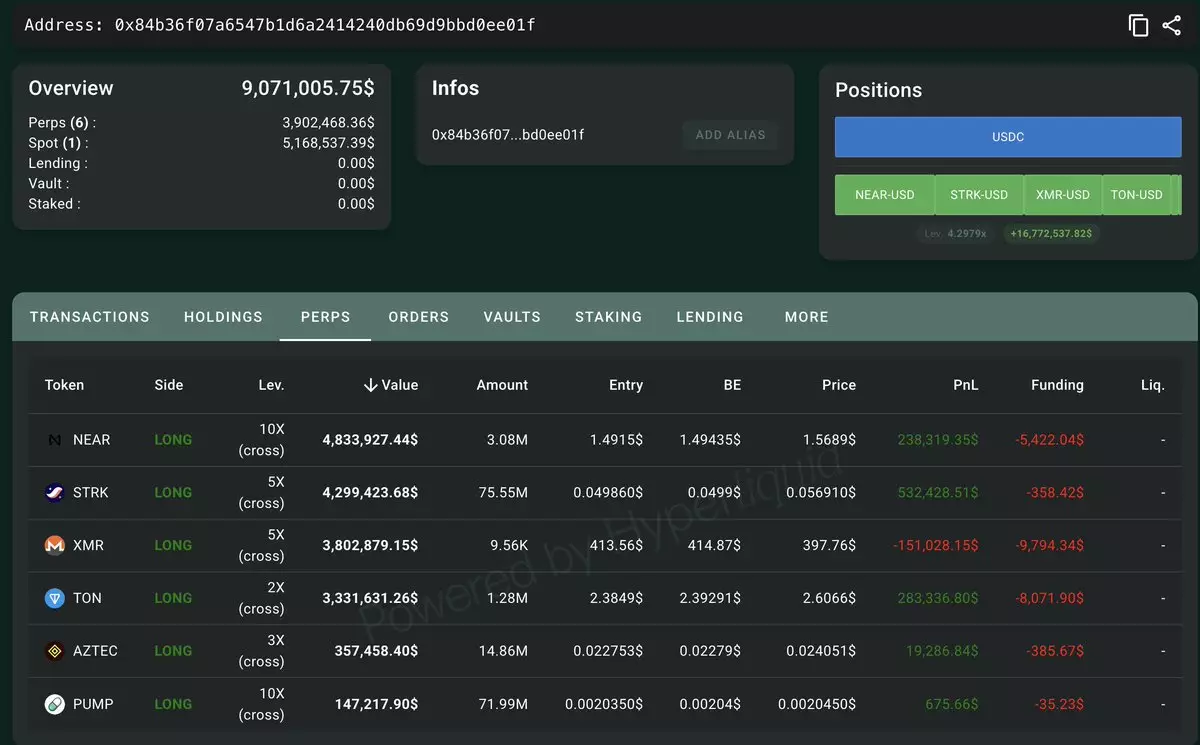The height and width of the screenshot is (745, 1200).
Task: Click STRK value 4,299,423.68$
Action: pyautogui.click(x=370, y=493)
